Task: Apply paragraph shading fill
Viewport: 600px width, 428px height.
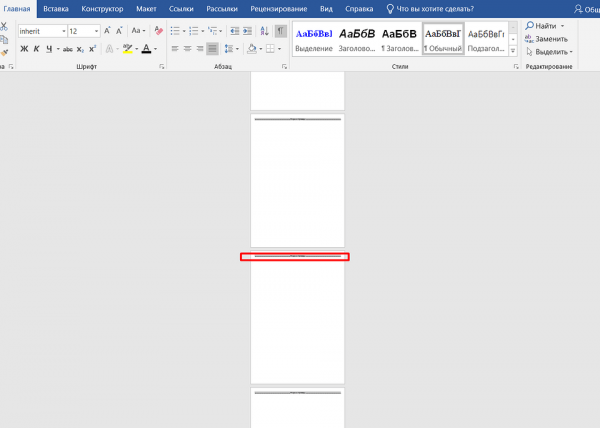Action: (252, 49)
